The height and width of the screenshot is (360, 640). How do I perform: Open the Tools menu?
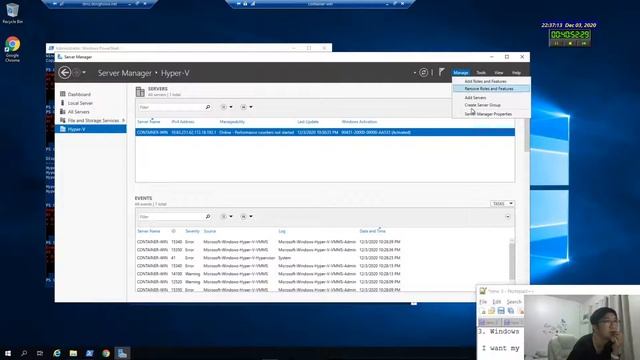pos(481,73)
